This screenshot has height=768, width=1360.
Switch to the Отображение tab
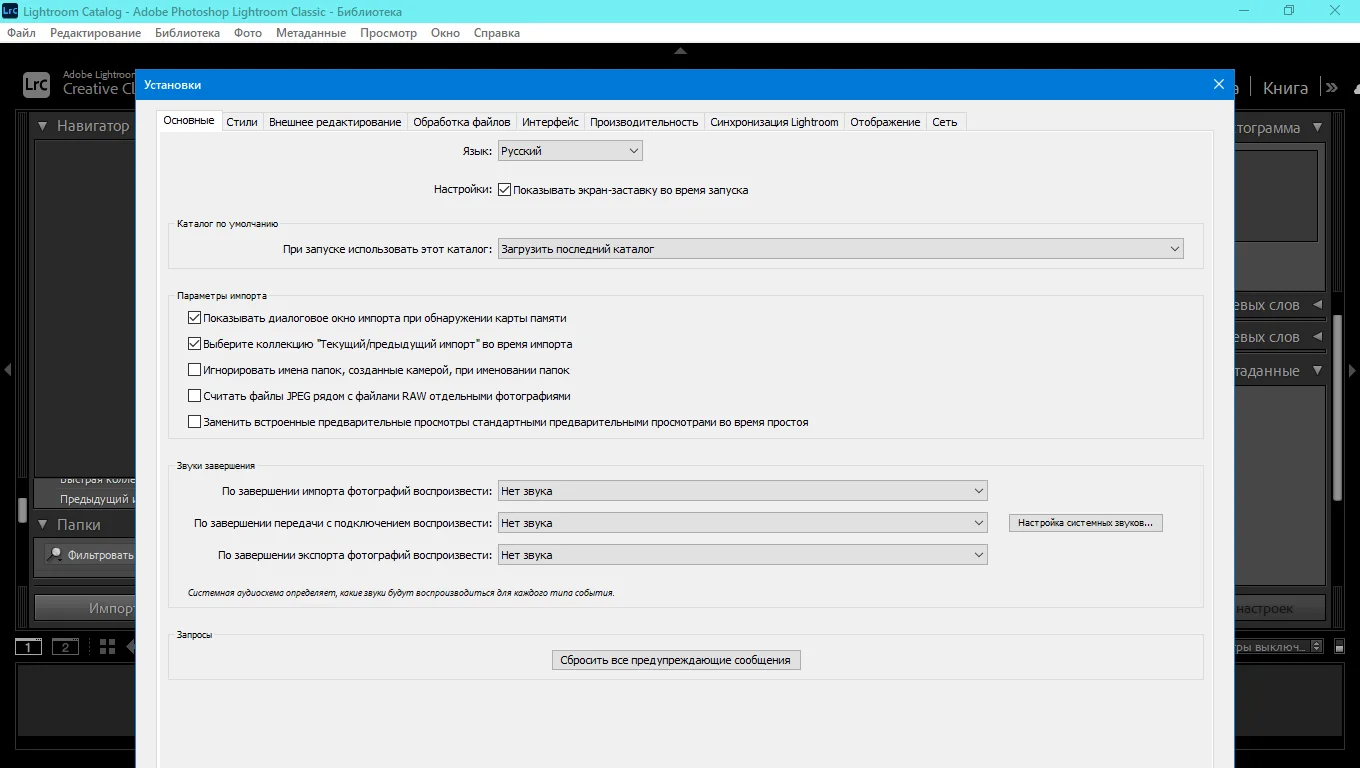click(x=885, y=122)
